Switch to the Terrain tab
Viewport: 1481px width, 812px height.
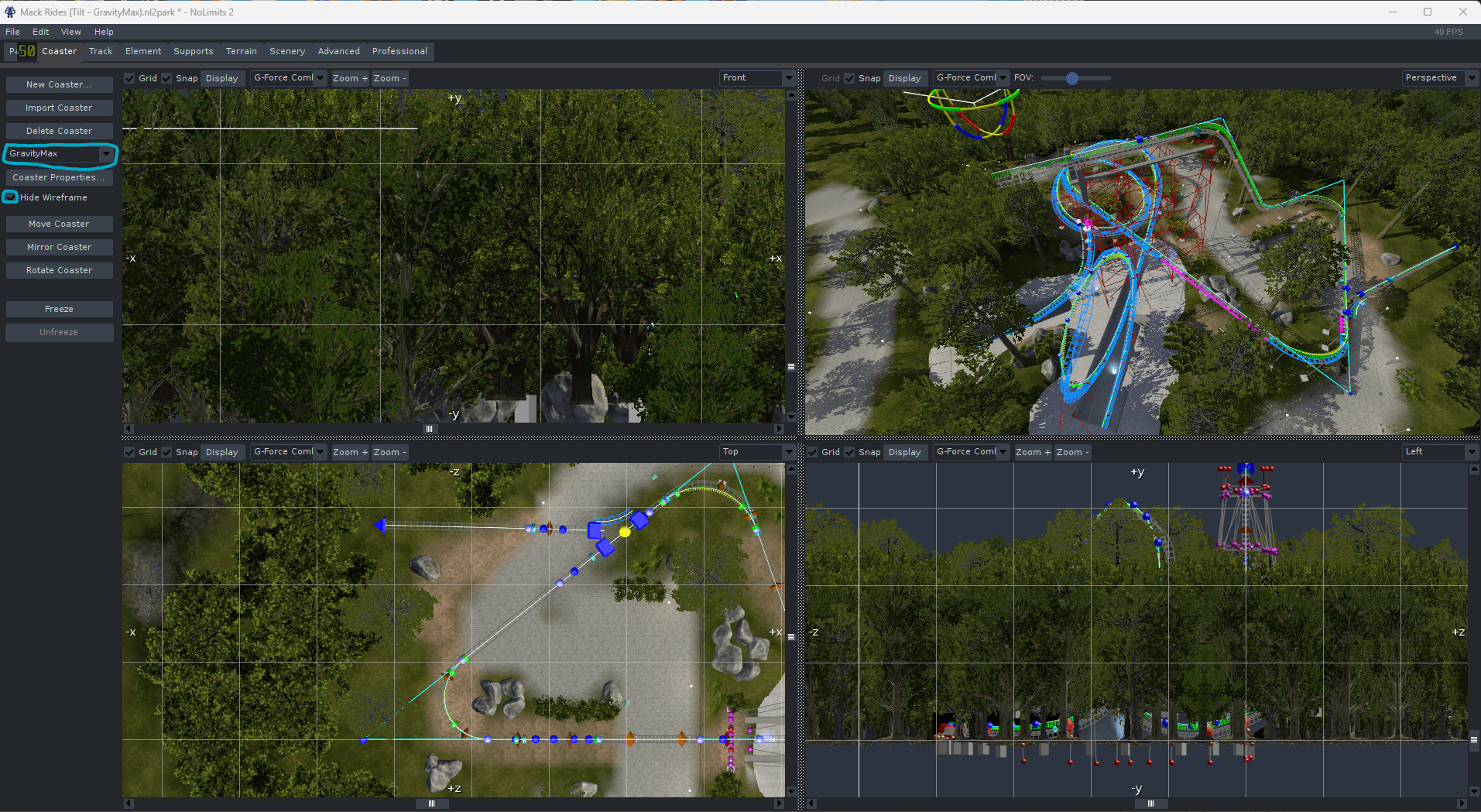point(242,51)
